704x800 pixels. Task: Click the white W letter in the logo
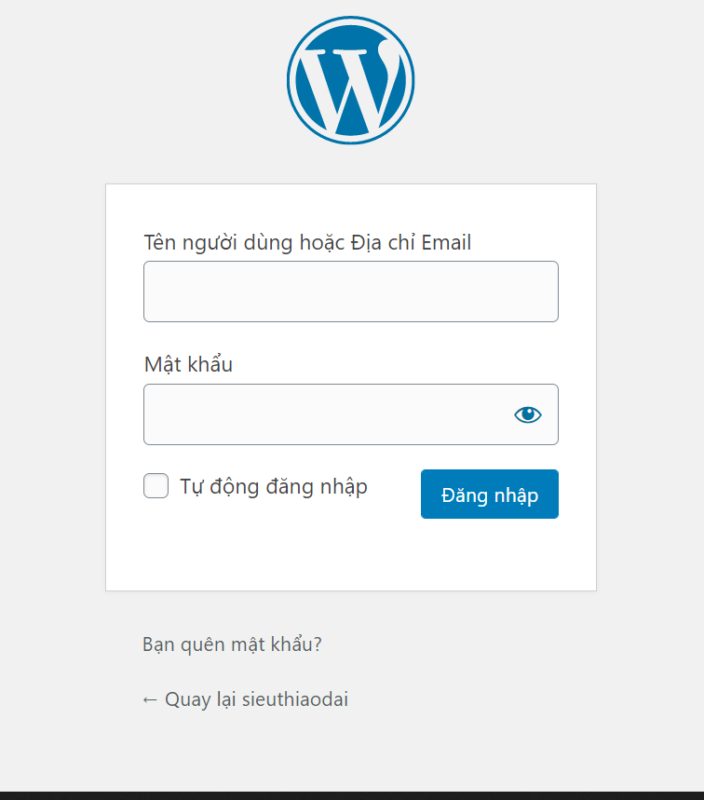click(350, 82)
